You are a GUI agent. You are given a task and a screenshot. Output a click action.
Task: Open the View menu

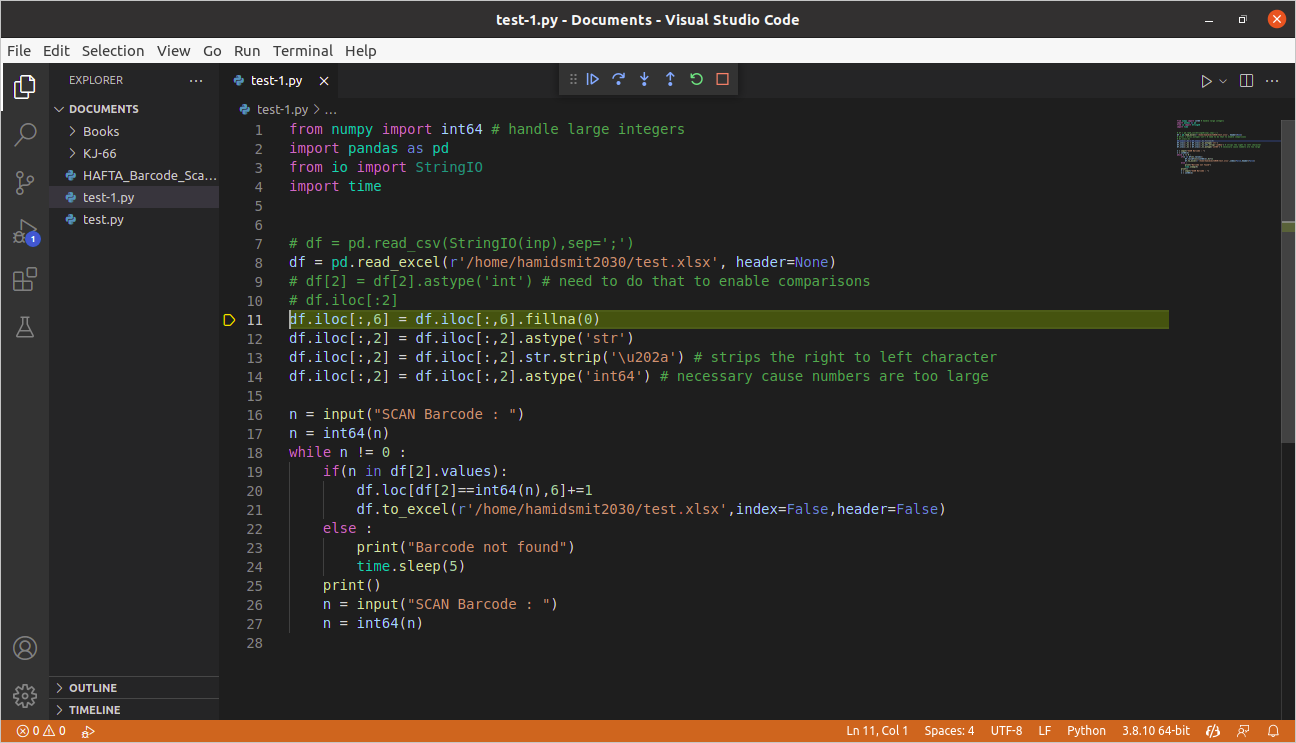[173, 51]
